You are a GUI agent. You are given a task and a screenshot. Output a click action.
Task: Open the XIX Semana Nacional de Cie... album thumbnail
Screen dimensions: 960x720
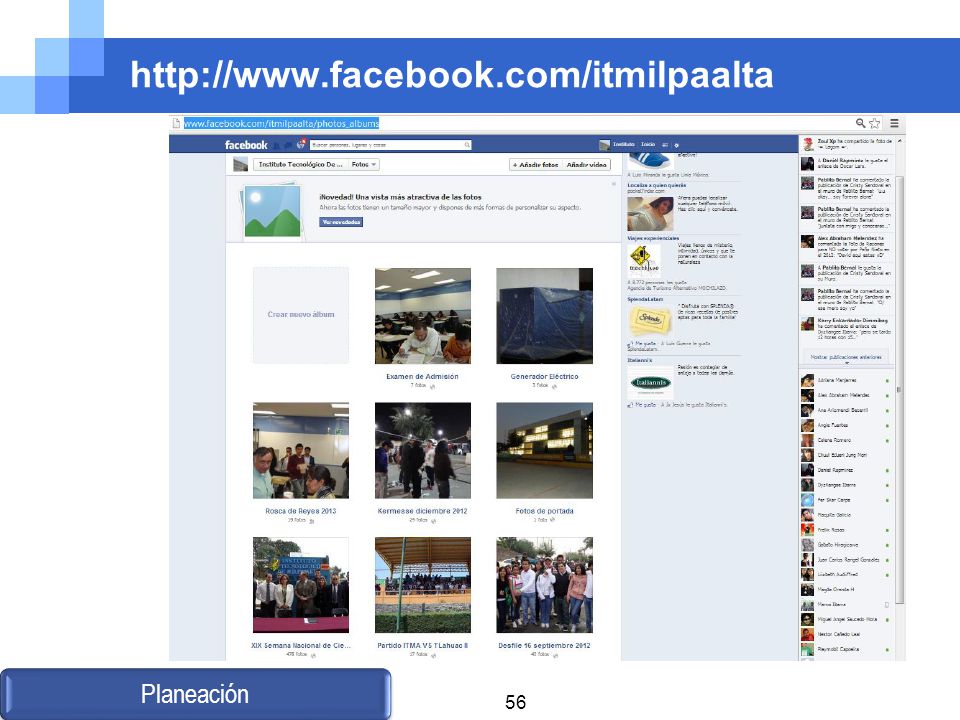click(301, 585)
